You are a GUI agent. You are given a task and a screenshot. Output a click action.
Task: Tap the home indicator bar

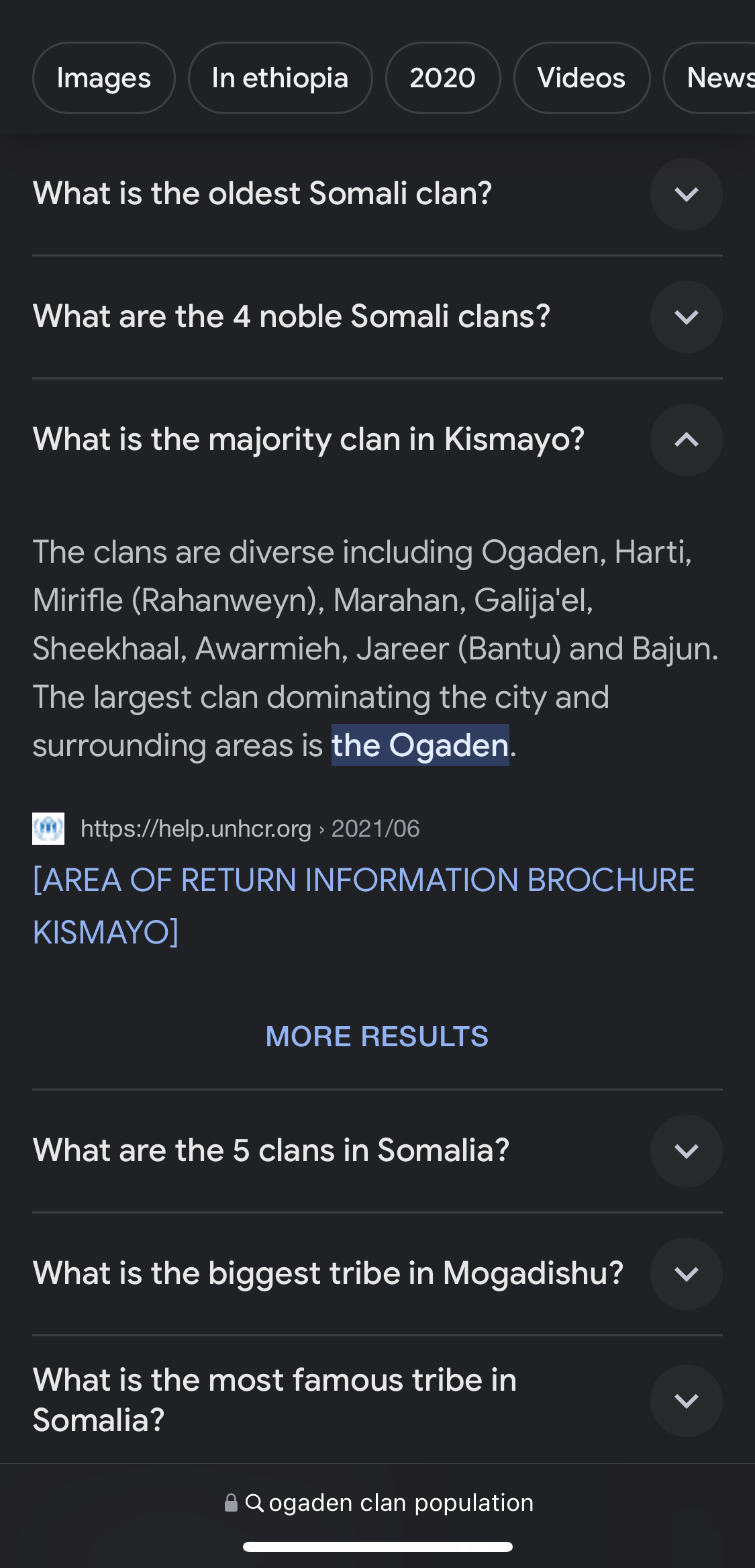click(378, 1547)
